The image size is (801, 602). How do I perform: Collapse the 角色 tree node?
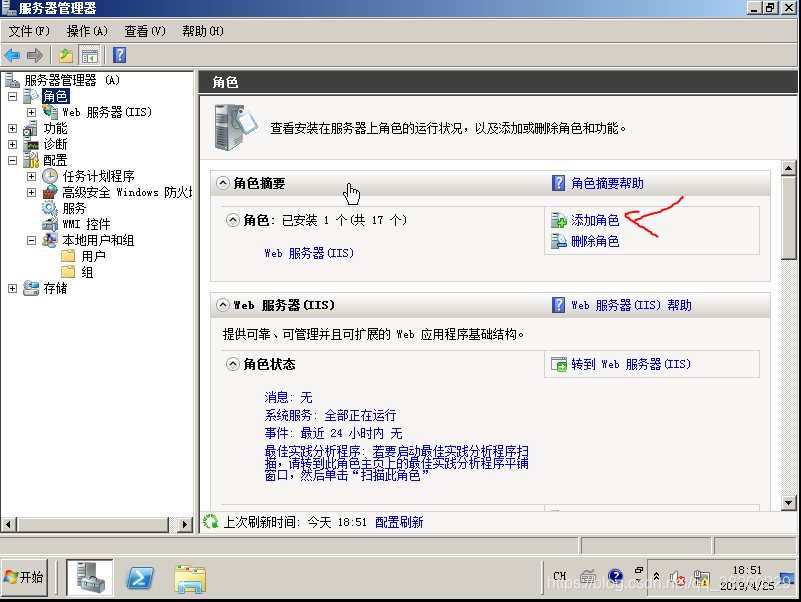click(x=13, y=96)
